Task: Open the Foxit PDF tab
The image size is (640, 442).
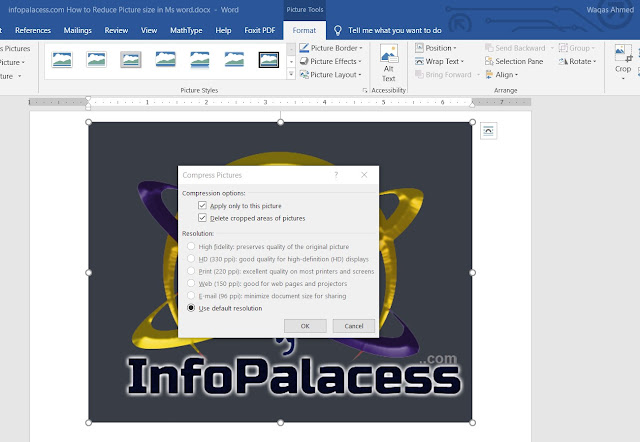Action: pyautogui.click(x=260, y=30)
